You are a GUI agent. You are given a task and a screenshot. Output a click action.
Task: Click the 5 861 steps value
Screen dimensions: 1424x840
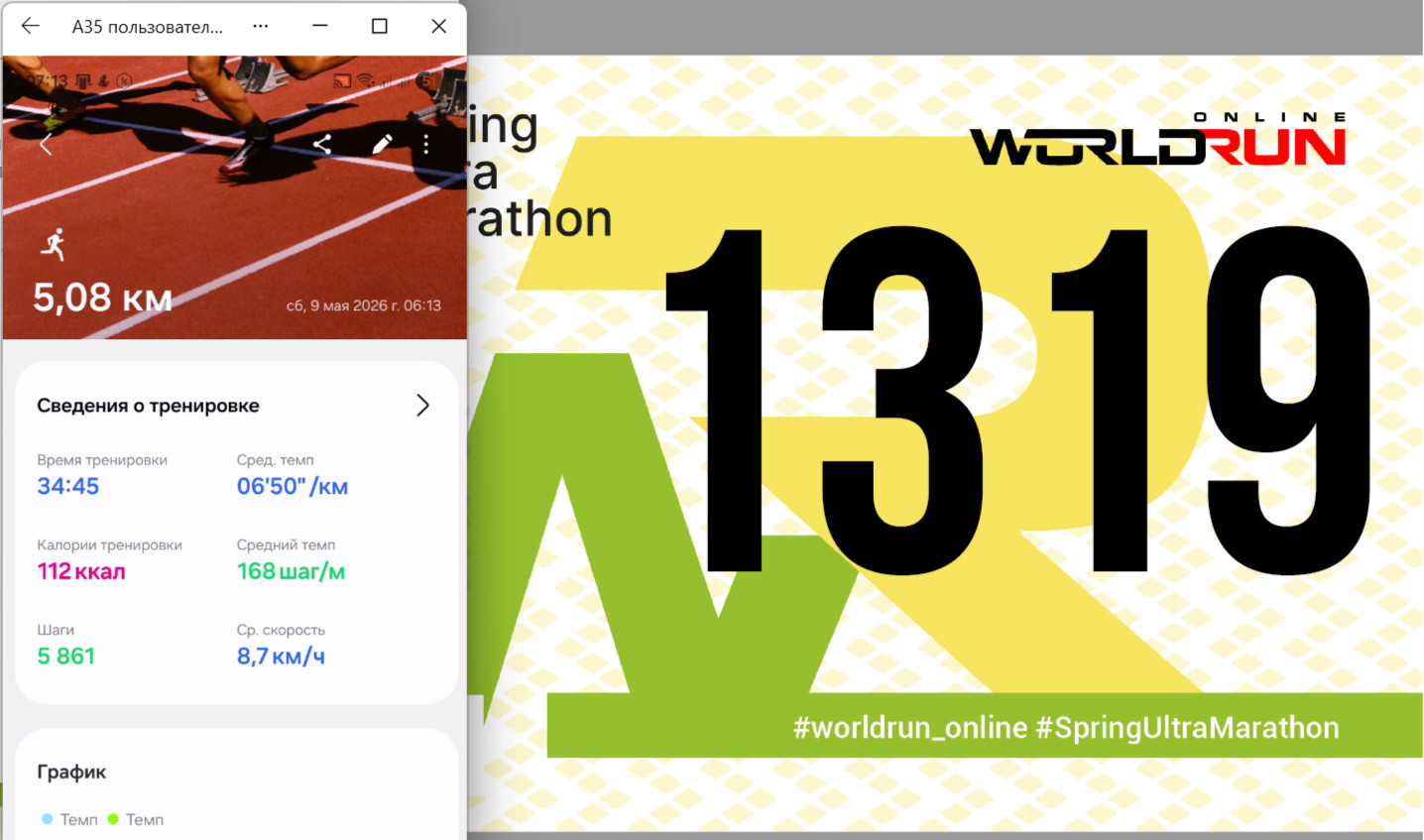[66, 657]
